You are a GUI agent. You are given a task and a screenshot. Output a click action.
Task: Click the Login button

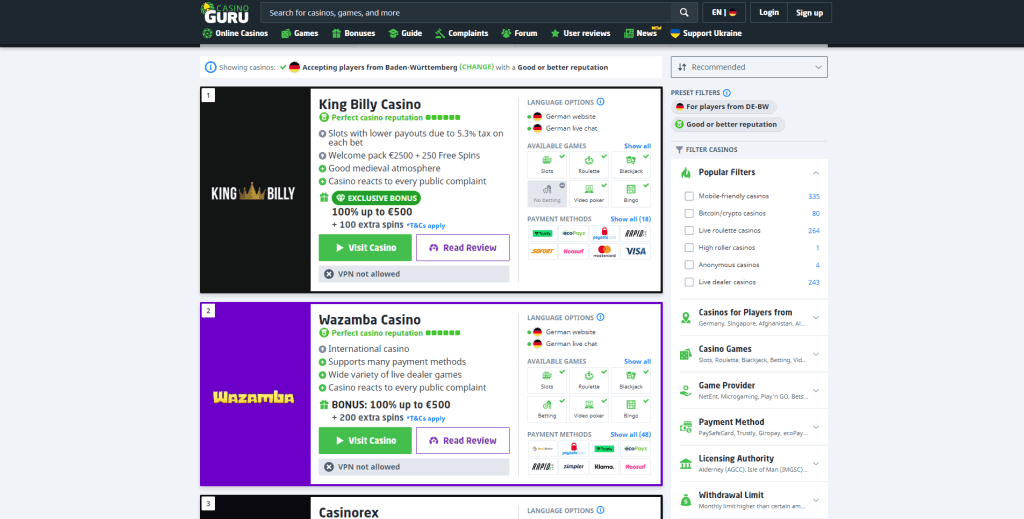click(769, 12)
